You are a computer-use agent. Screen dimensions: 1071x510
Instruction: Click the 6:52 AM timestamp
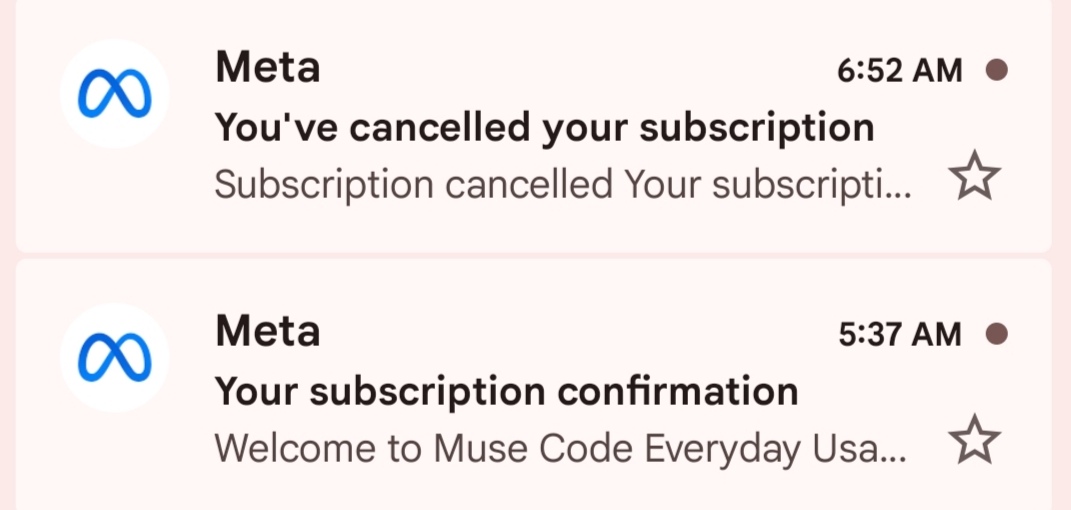click(900, 70)
